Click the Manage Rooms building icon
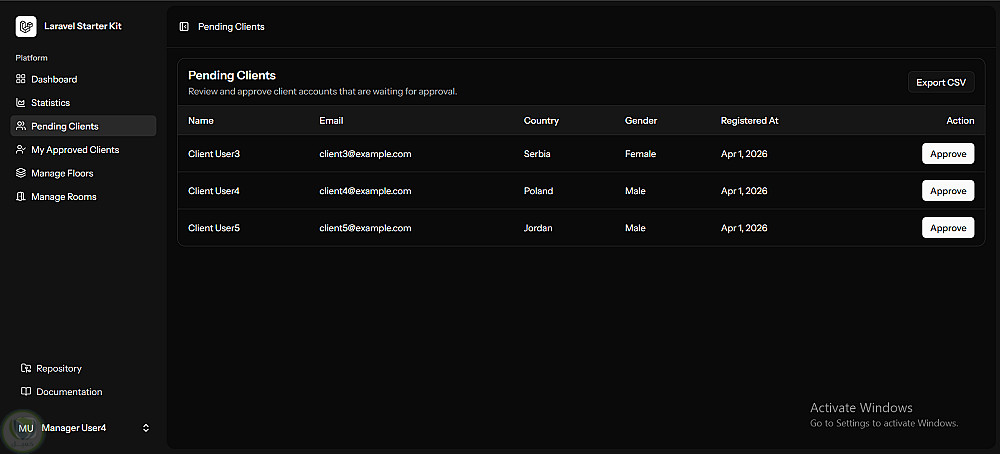Image resolution: width=1000 pixels, height=454 pixels. (x=21, y=197)
